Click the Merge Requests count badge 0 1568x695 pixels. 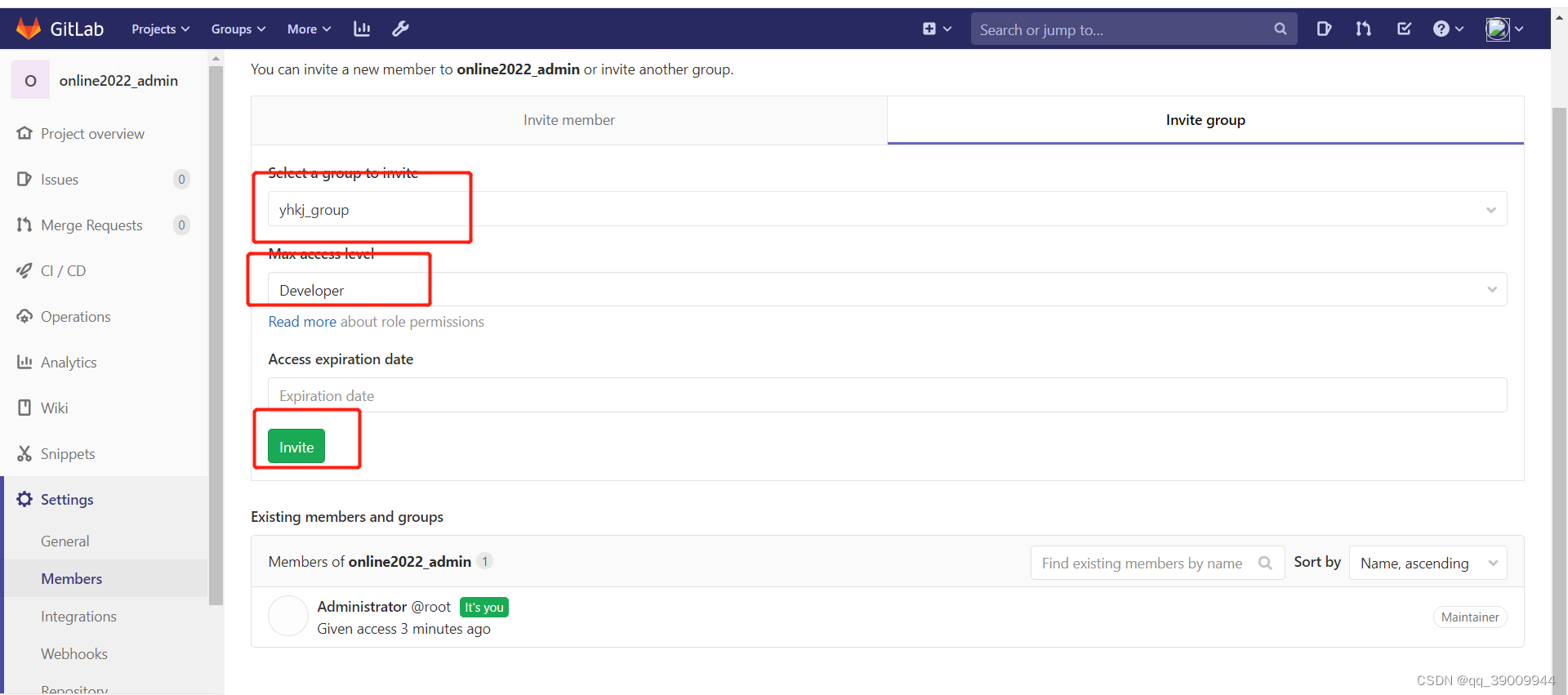pyautogui.click(x=181, y=225)
